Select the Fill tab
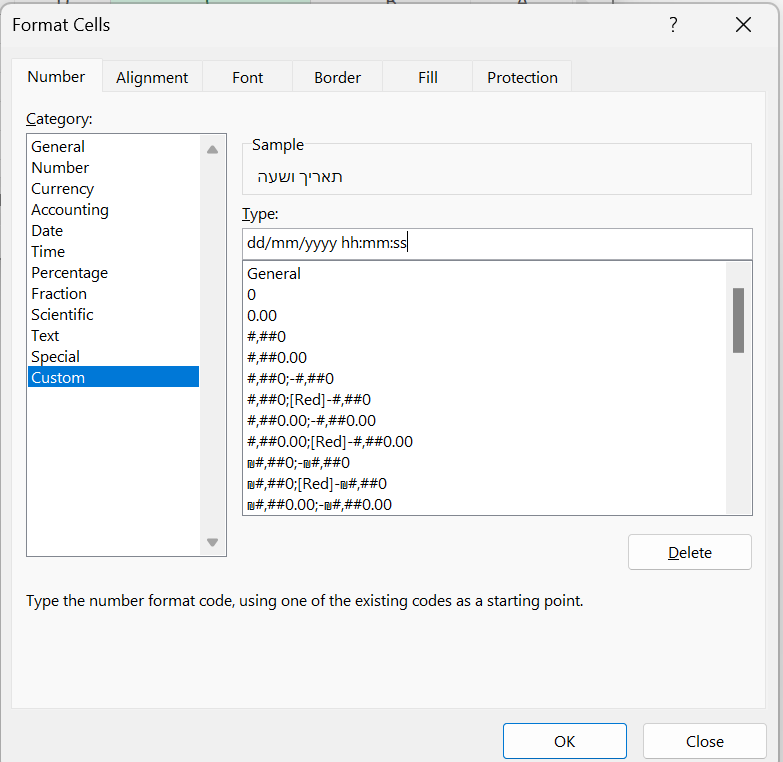Viewport: 783px width, 762px height. tap(428, 77)
